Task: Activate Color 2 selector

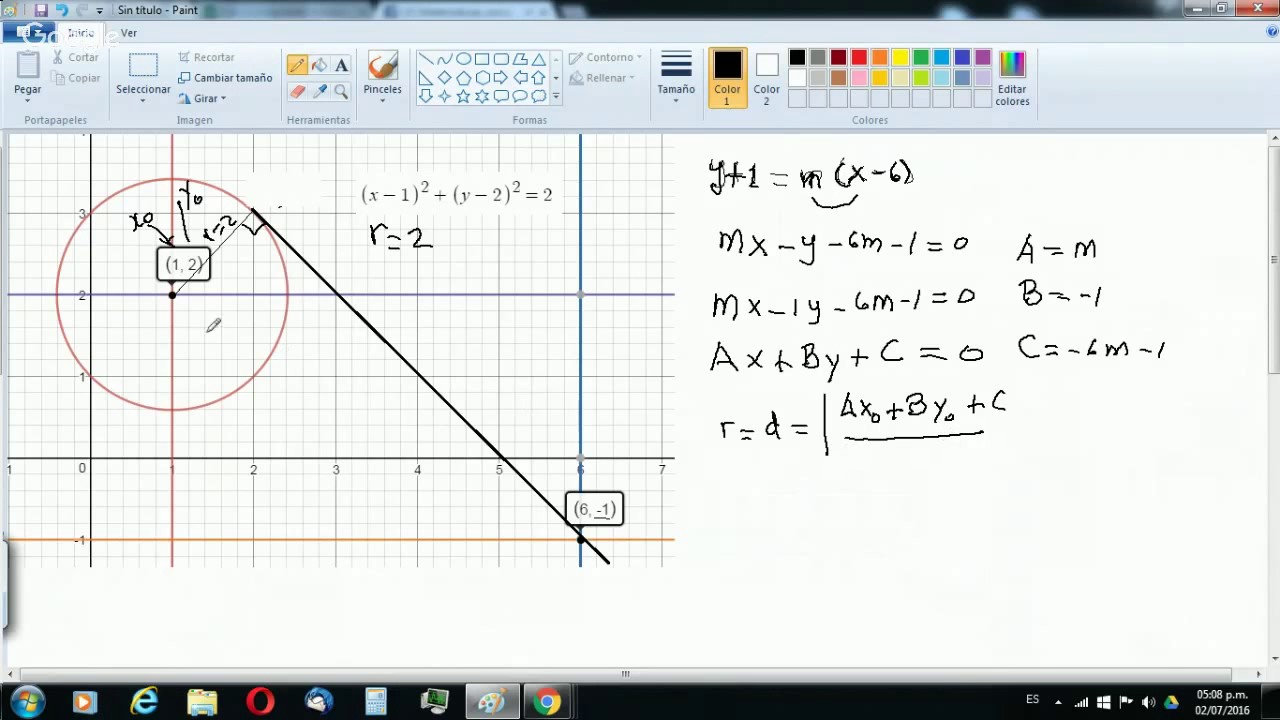Action: click(x=767, y=77)
